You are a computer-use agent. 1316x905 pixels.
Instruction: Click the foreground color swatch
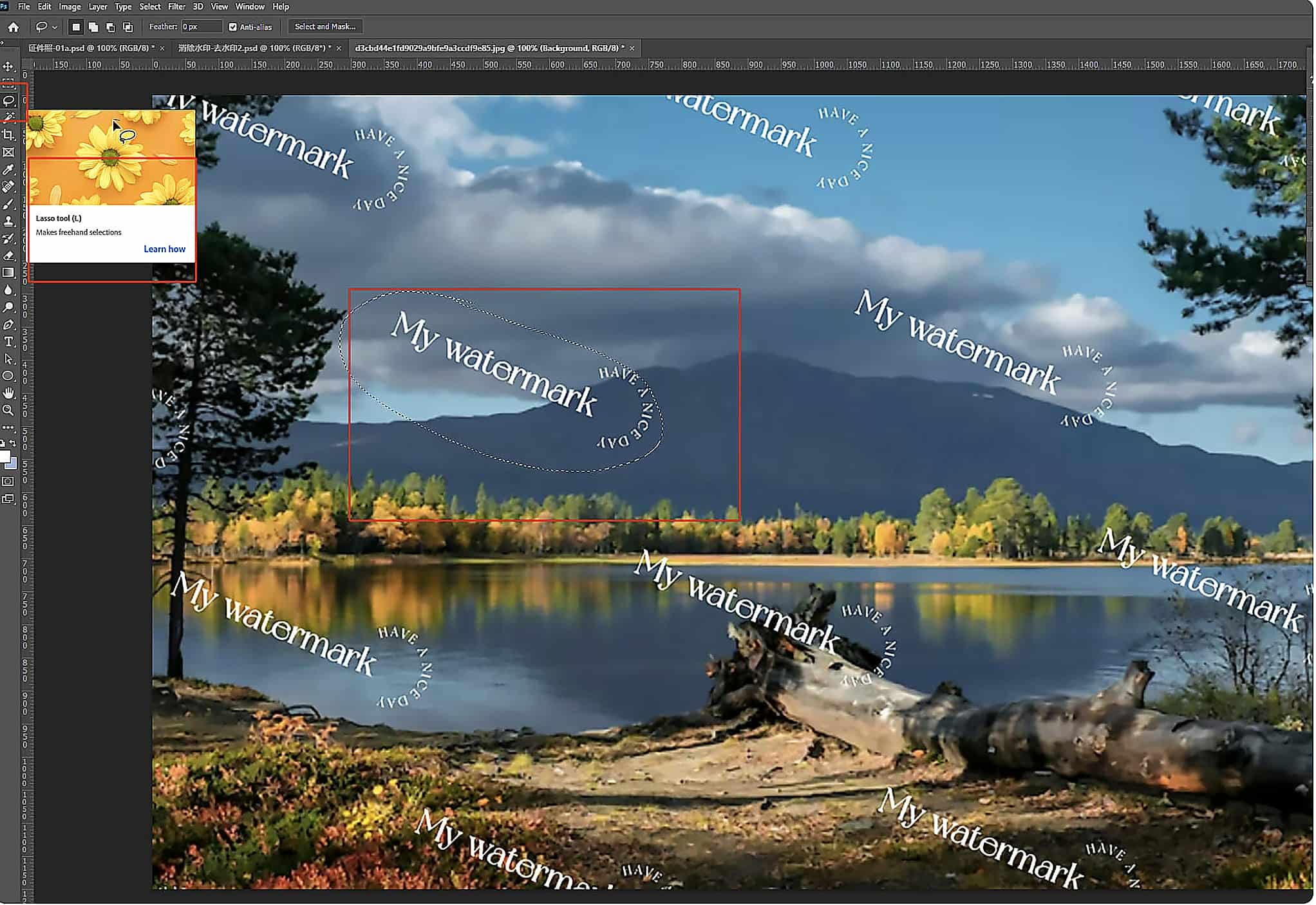5,457
